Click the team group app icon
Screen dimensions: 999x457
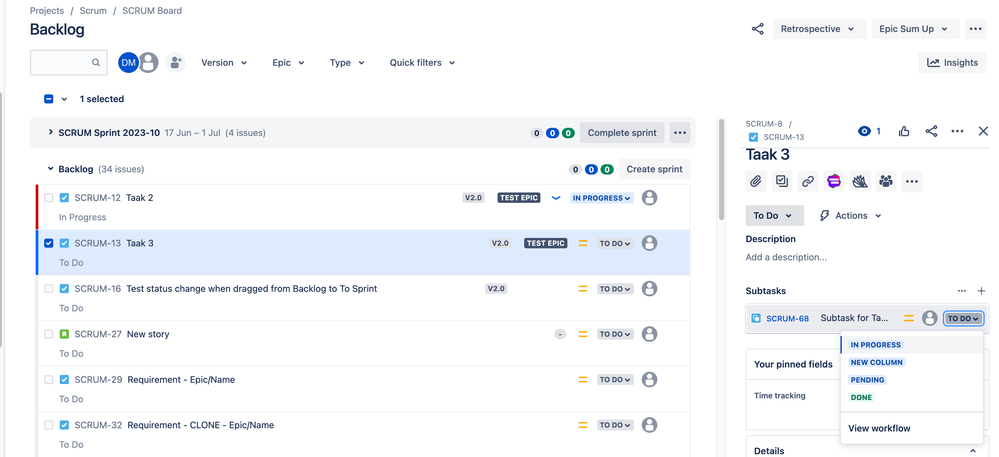click(886, 182)
